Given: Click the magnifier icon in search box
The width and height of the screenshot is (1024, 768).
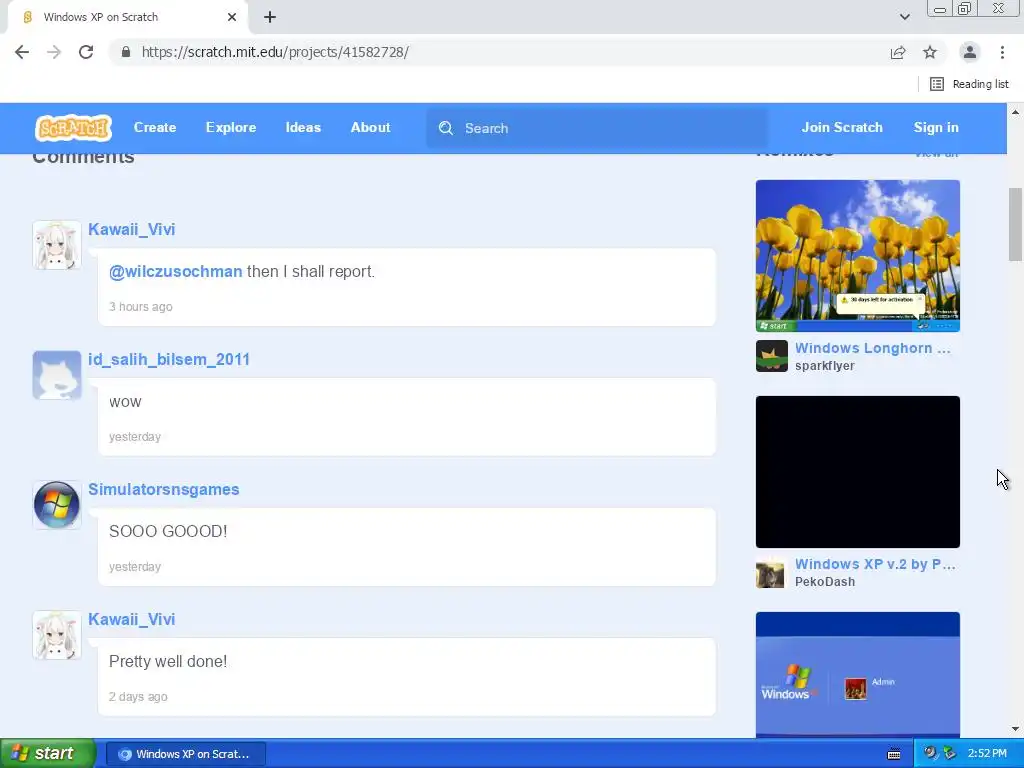Looking at the screenshot, I should (445, 128).
